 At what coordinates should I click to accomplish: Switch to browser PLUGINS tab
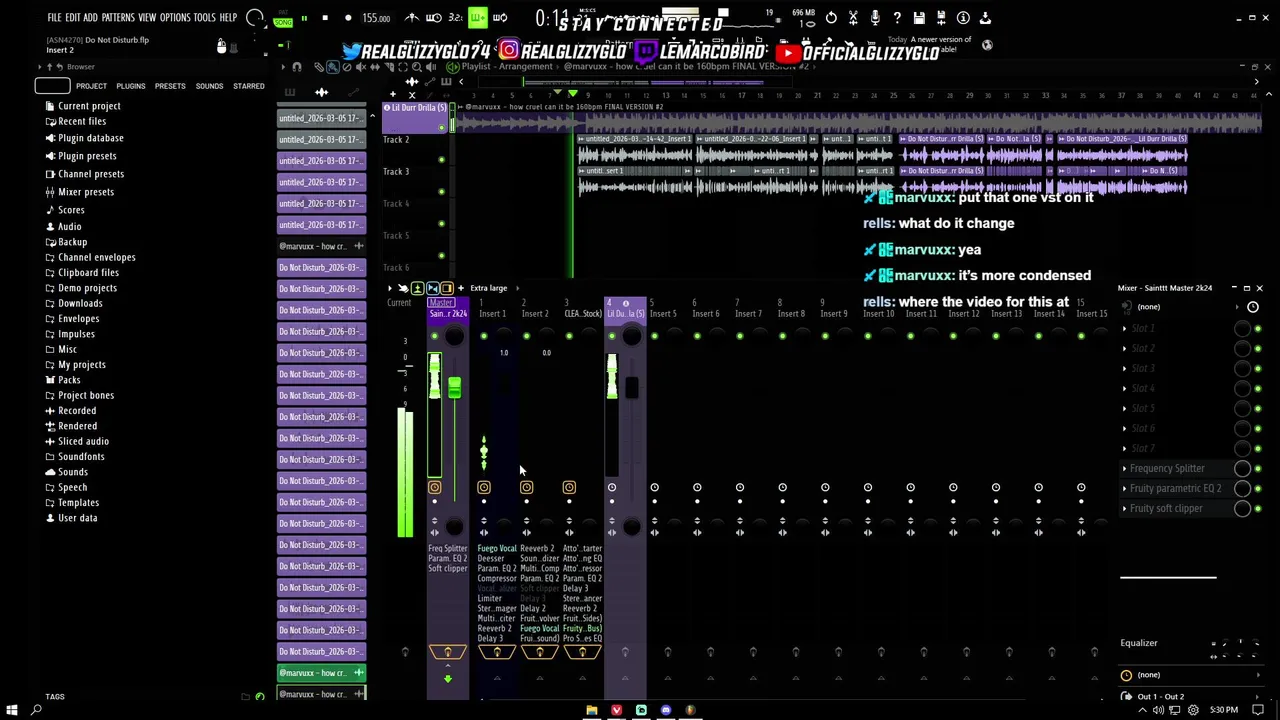131,86
